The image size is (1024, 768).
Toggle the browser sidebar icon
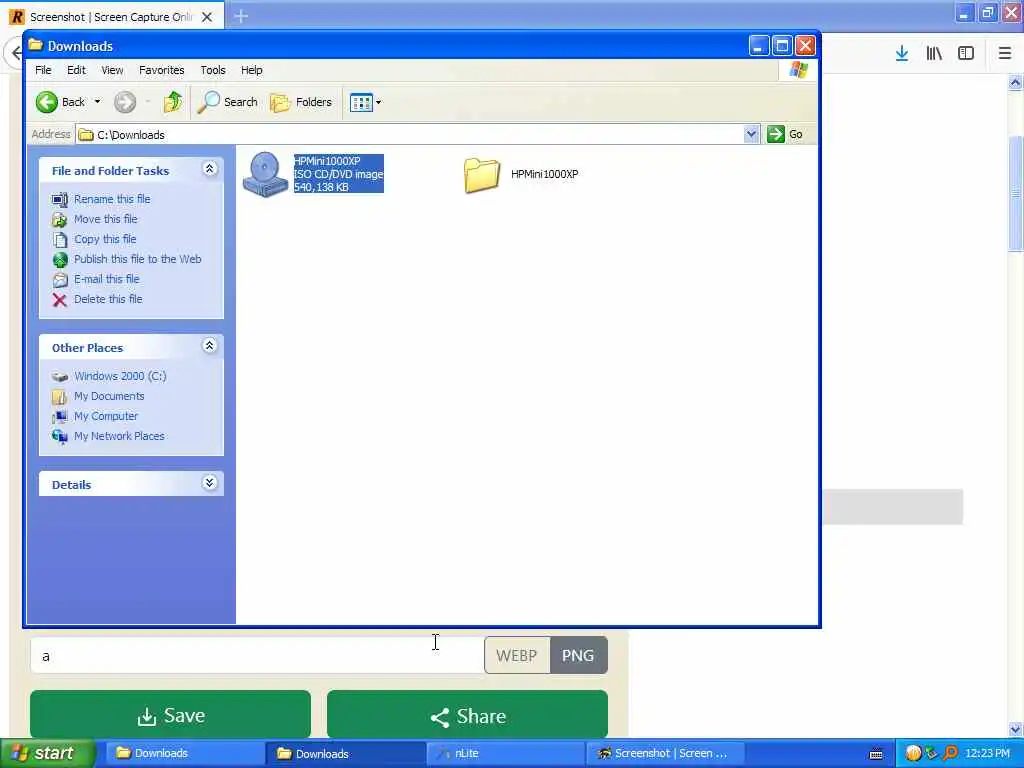(x=966, y=53)
